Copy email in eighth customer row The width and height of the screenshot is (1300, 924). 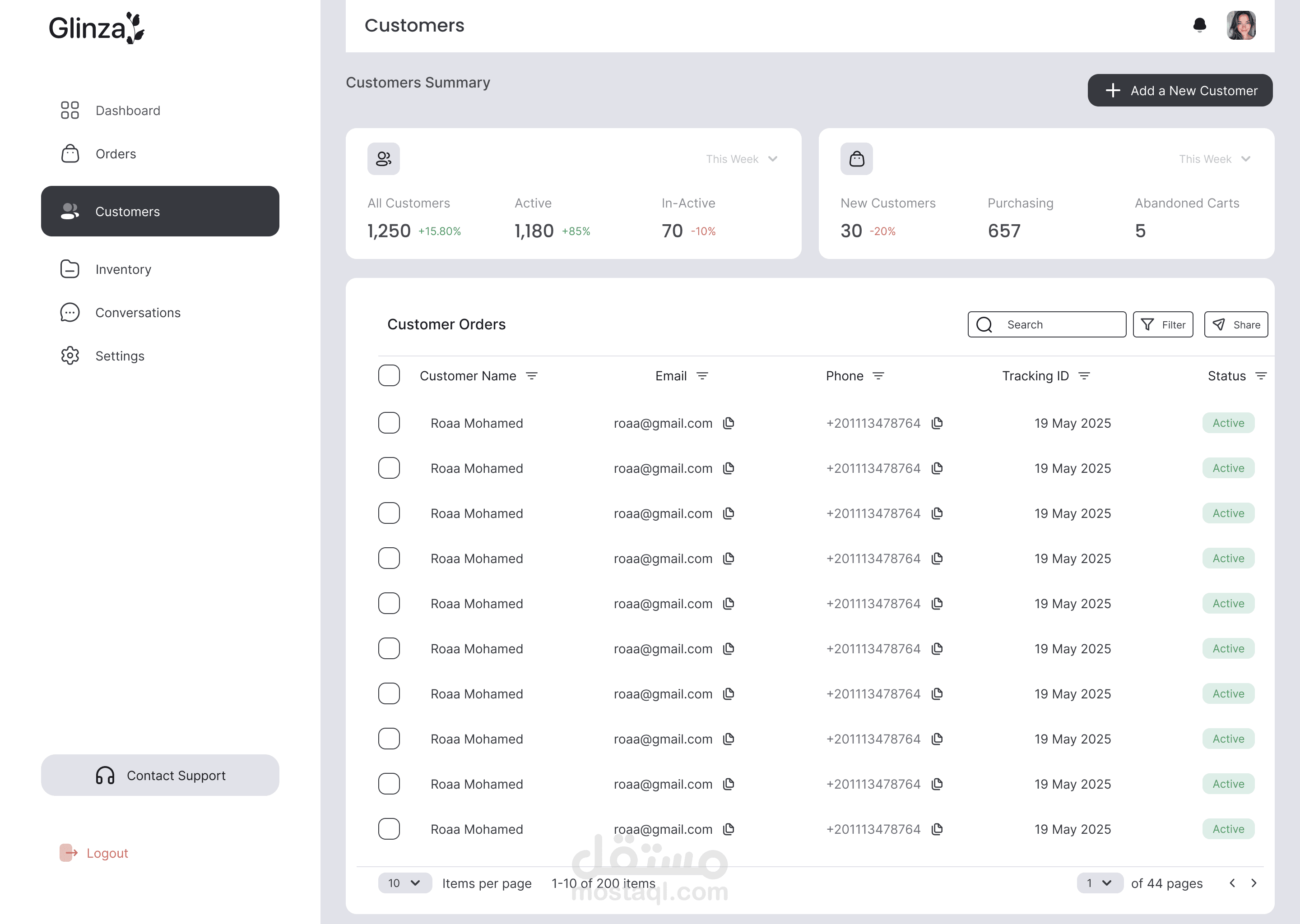tap(728, 739)
